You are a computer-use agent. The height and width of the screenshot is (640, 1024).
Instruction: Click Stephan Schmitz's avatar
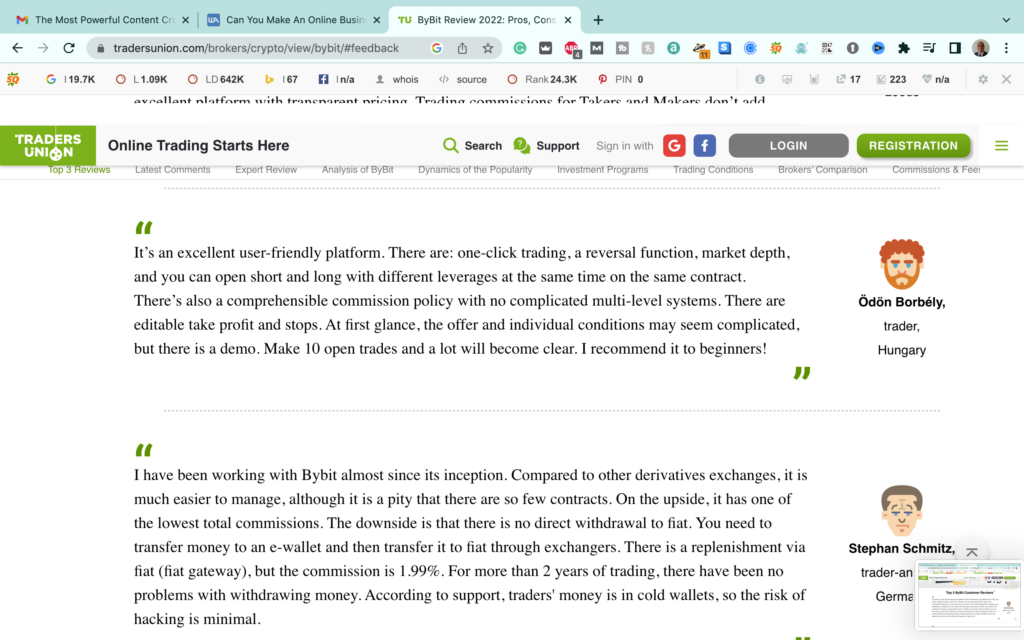point(901,510)
